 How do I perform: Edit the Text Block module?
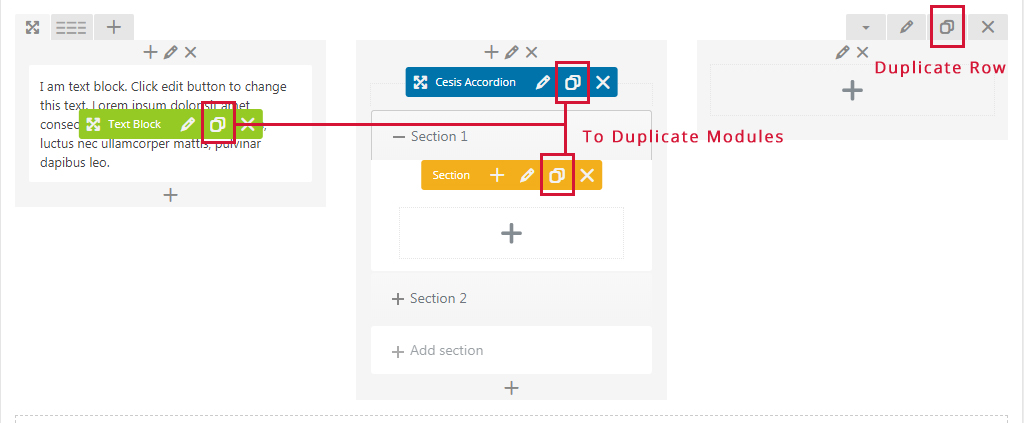[x=187, y=125]
